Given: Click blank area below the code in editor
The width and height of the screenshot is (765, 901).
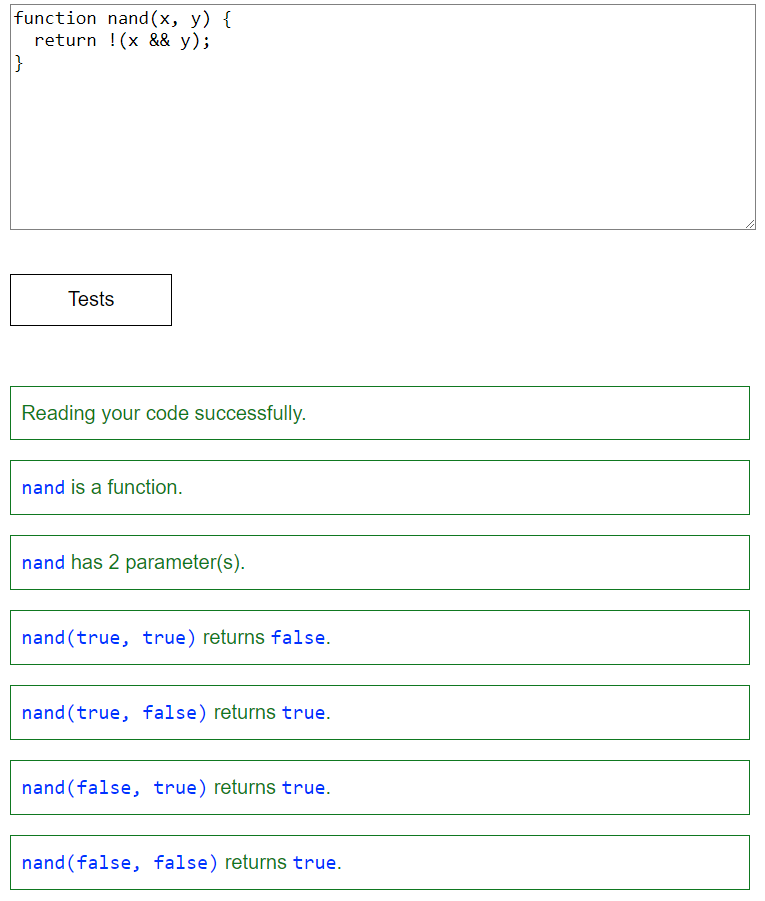Looking at the screenshot, I should coord(380,160).
